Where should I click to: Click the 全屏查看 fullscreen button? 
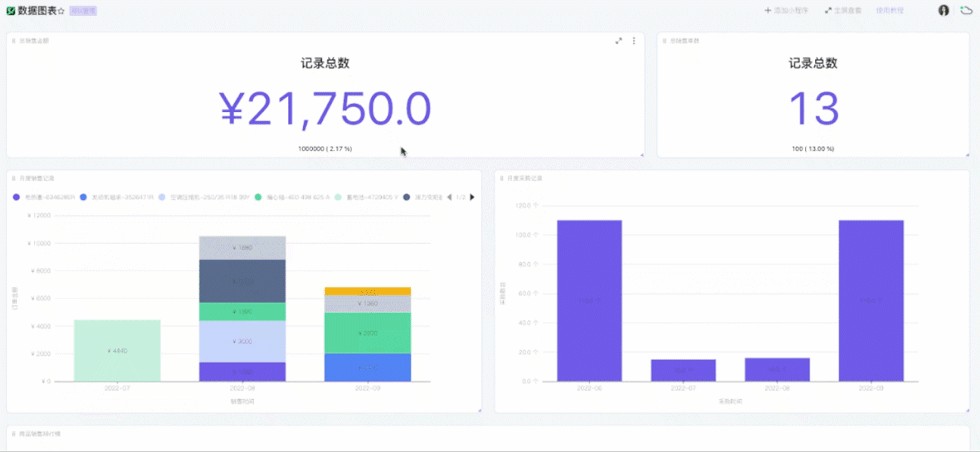pyautogui.click(x=842, y=10)
